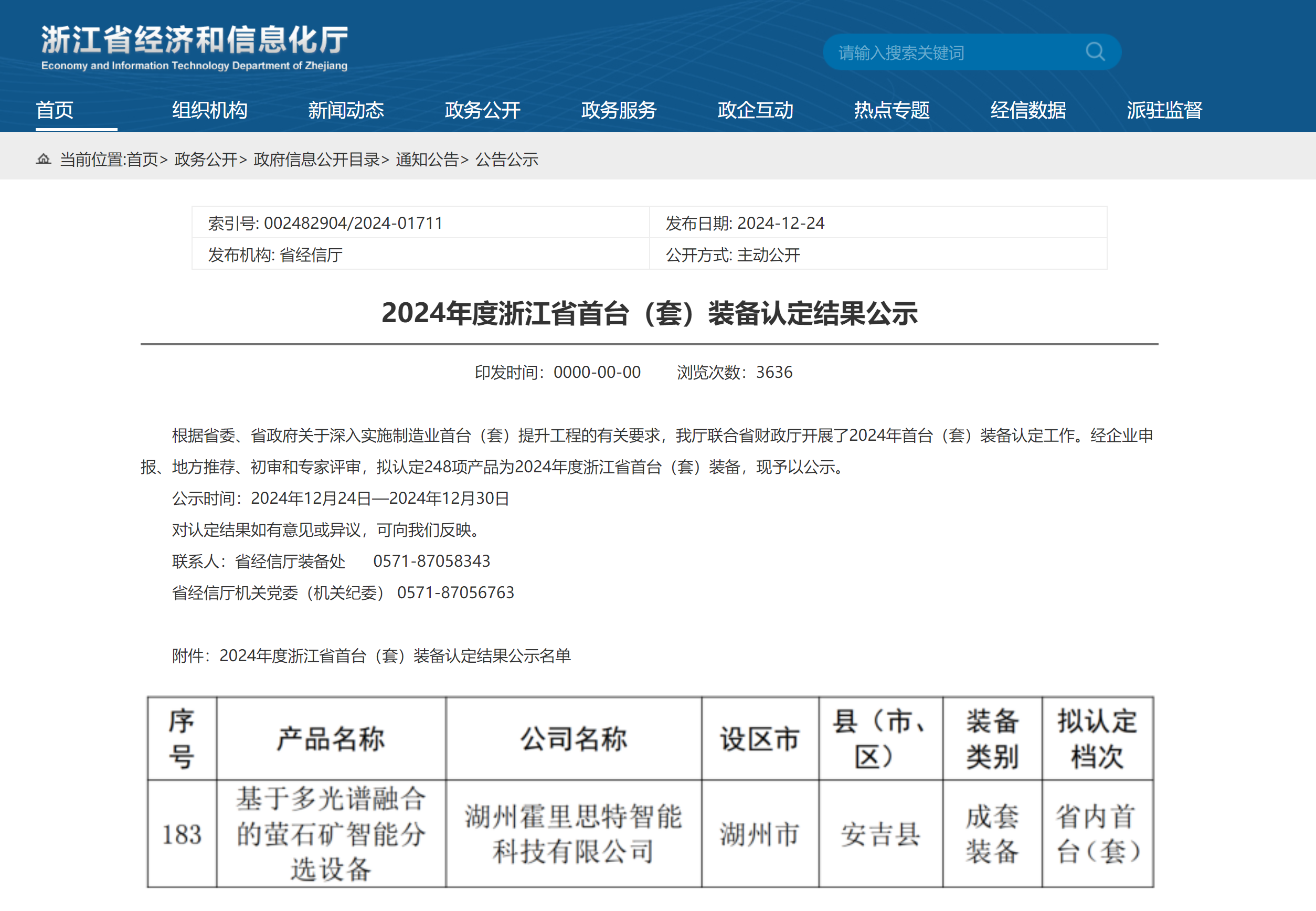Click the search magnifier icon
This screenshot has width=1316, height=911.
pyautogui.click(x=1095, y=52)
